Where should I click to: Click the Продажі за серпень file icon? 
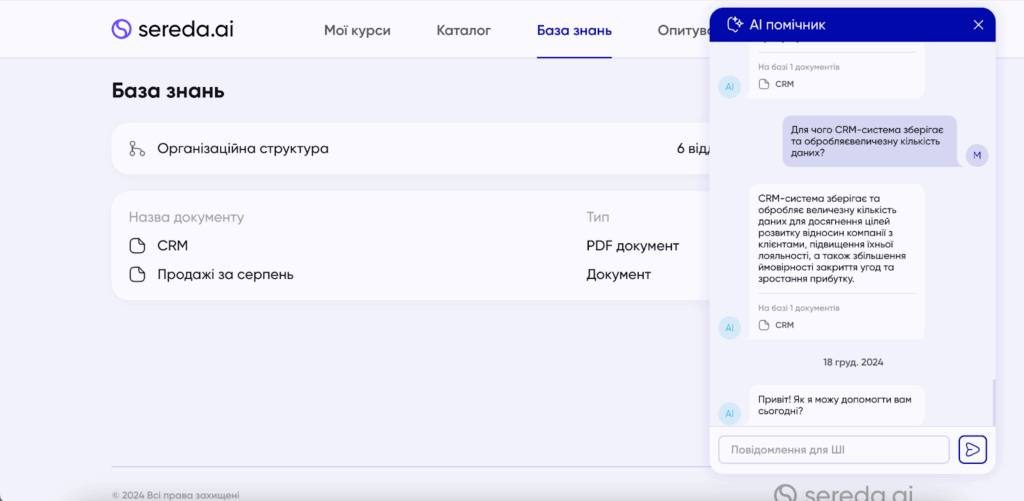[x=137, y=274]
